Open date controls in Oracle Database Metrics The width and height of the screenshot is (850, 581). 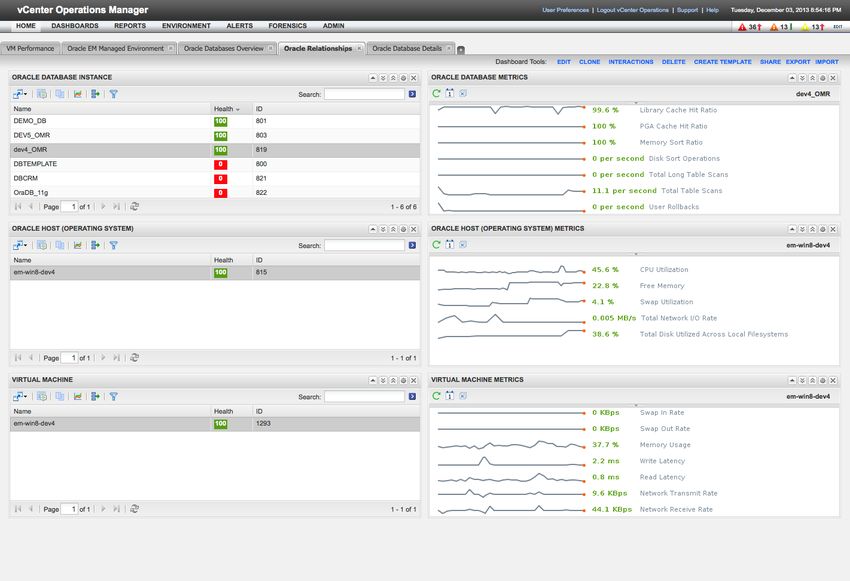(x=449, y=93)
